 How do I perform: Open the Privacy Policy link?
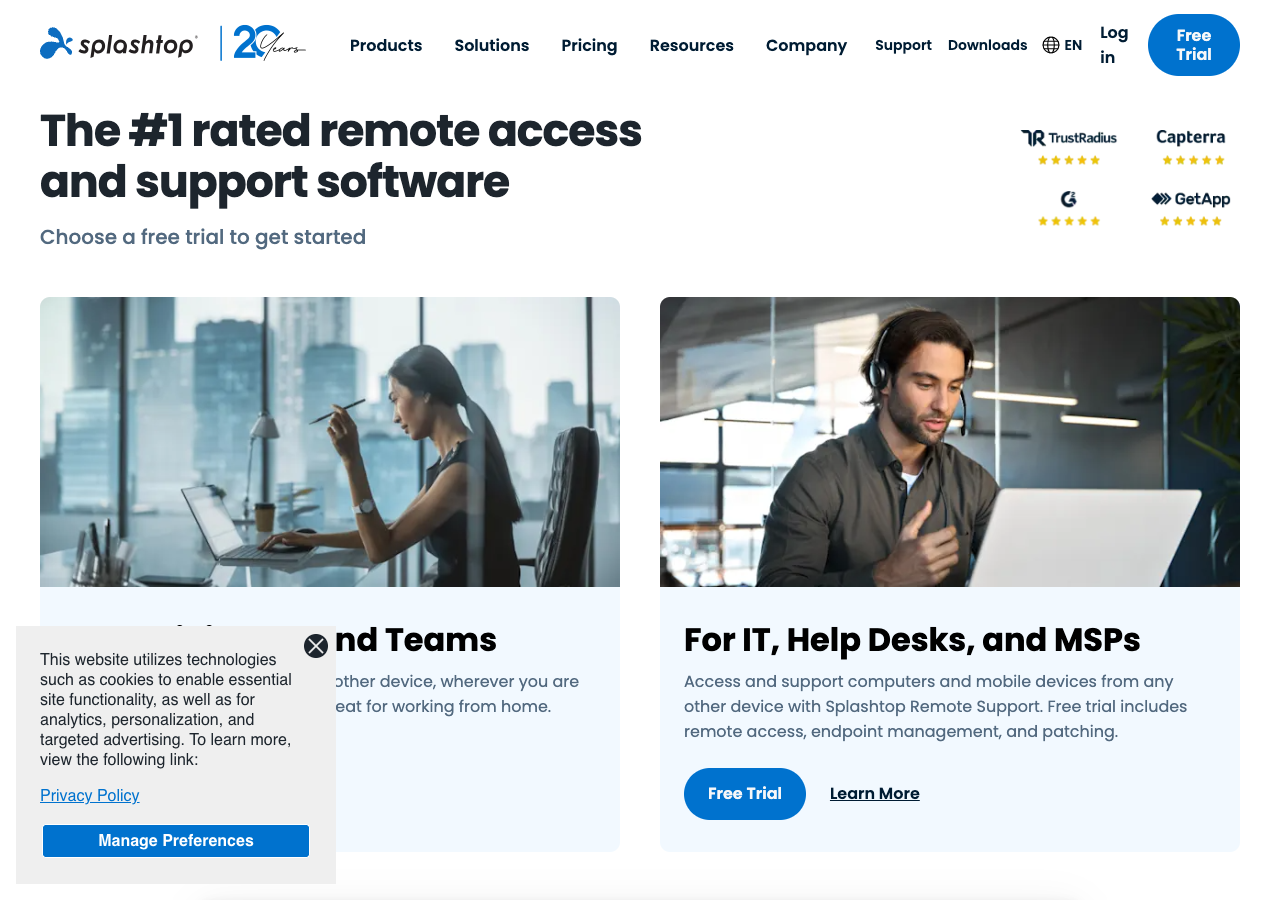pos(89,795)
